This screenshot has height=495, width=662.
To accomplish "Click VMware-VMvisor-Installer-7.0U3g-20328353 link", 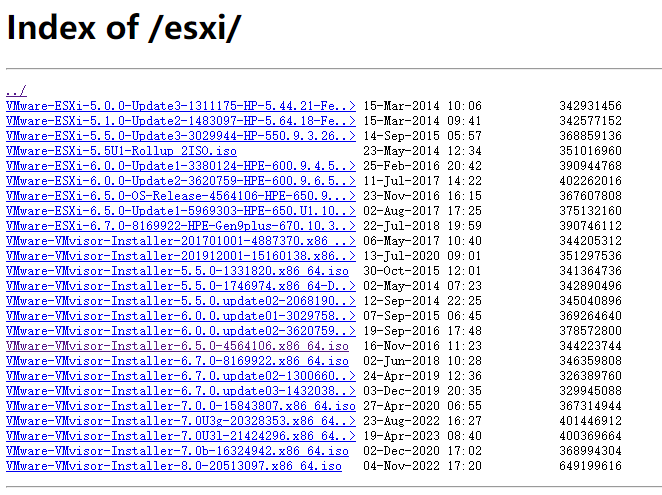I will pyautogui.click(x=181, y=421).
